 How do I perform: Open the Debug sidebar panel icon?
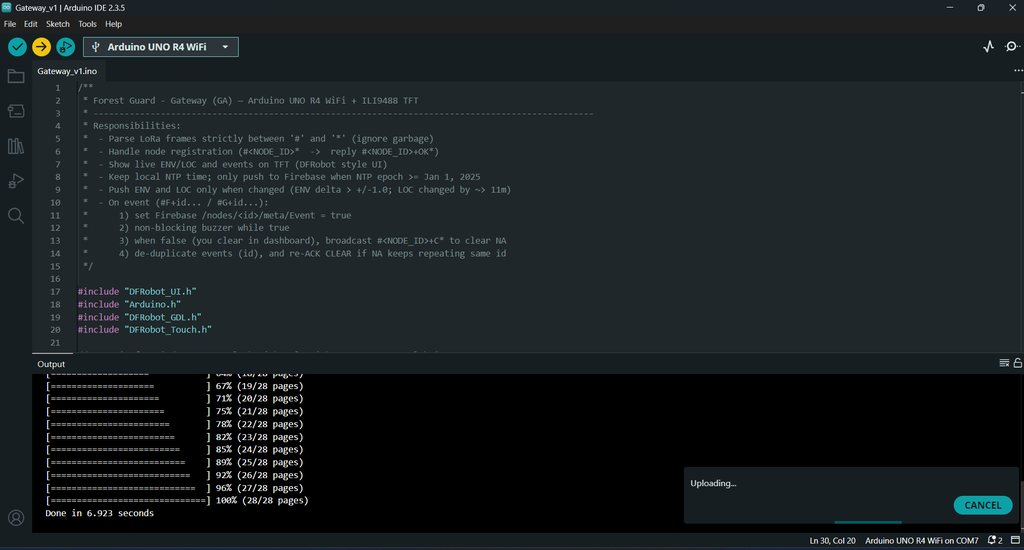(16, 181)
